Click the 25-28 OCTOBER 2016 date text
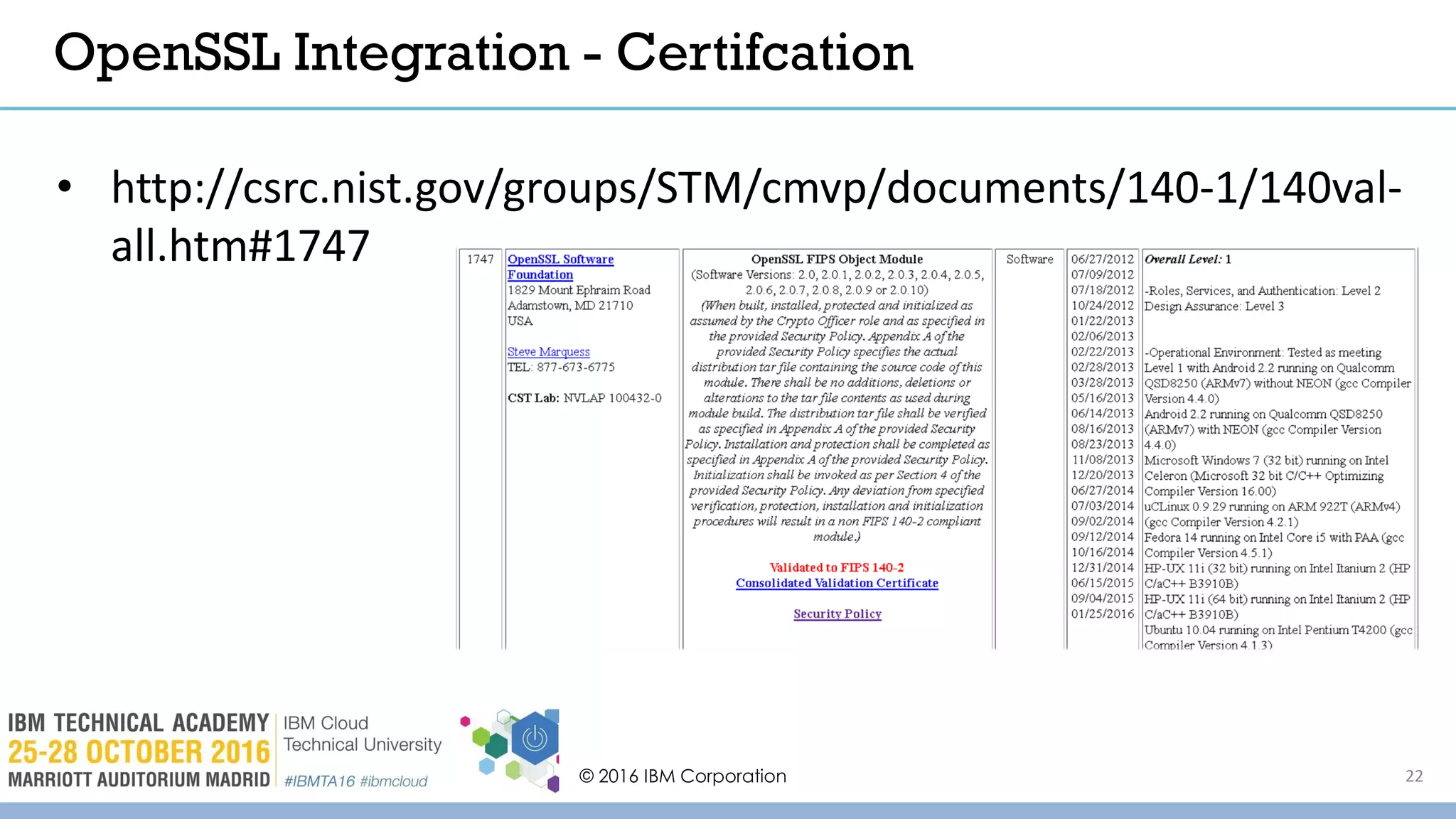Screen dimensions: 1456x819 (139, 752)
